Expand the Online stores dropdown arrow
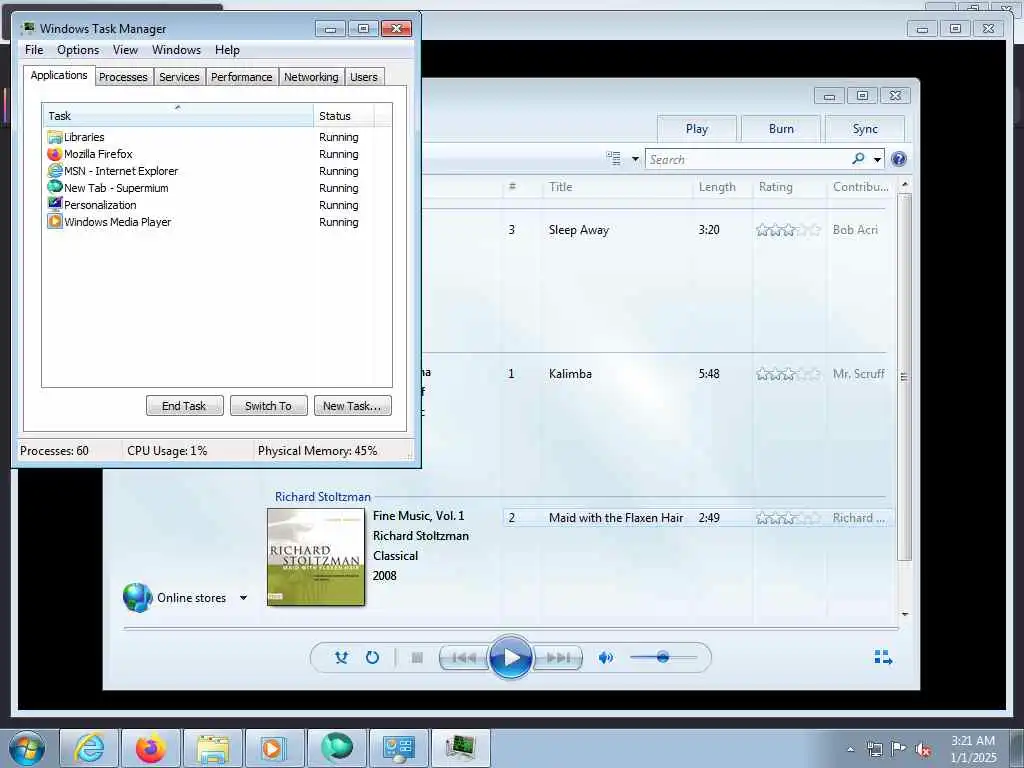 244,598
